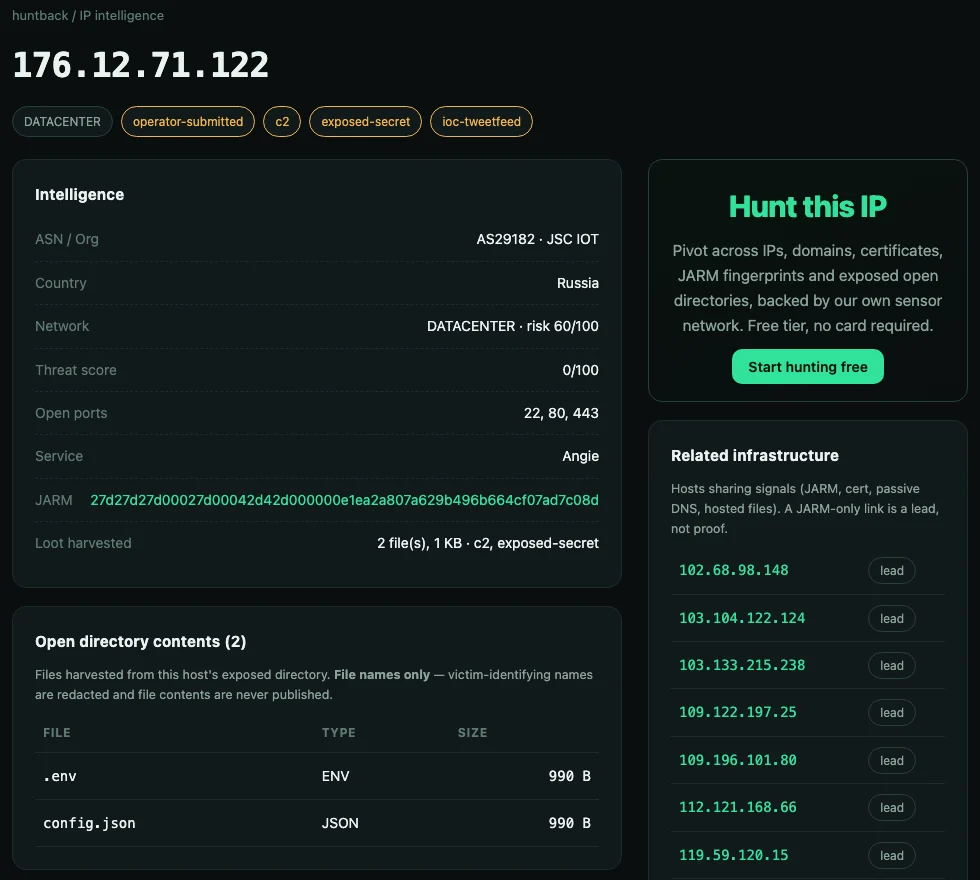Click the operator-submitted tag
The height and width of the screenshot is (880, 980).
188,121
